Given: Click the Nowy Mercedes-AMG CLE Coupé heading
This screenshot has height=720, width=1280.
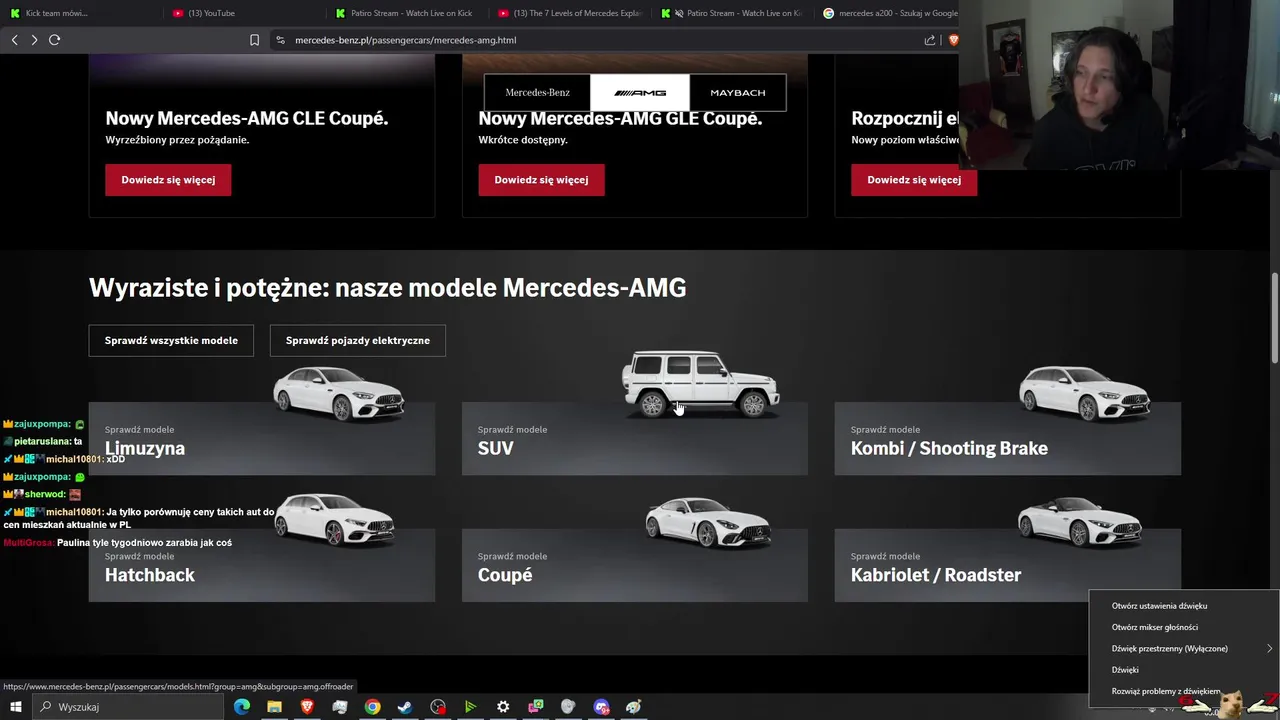Looking at the screenshot, I should [x=247, y=118].
